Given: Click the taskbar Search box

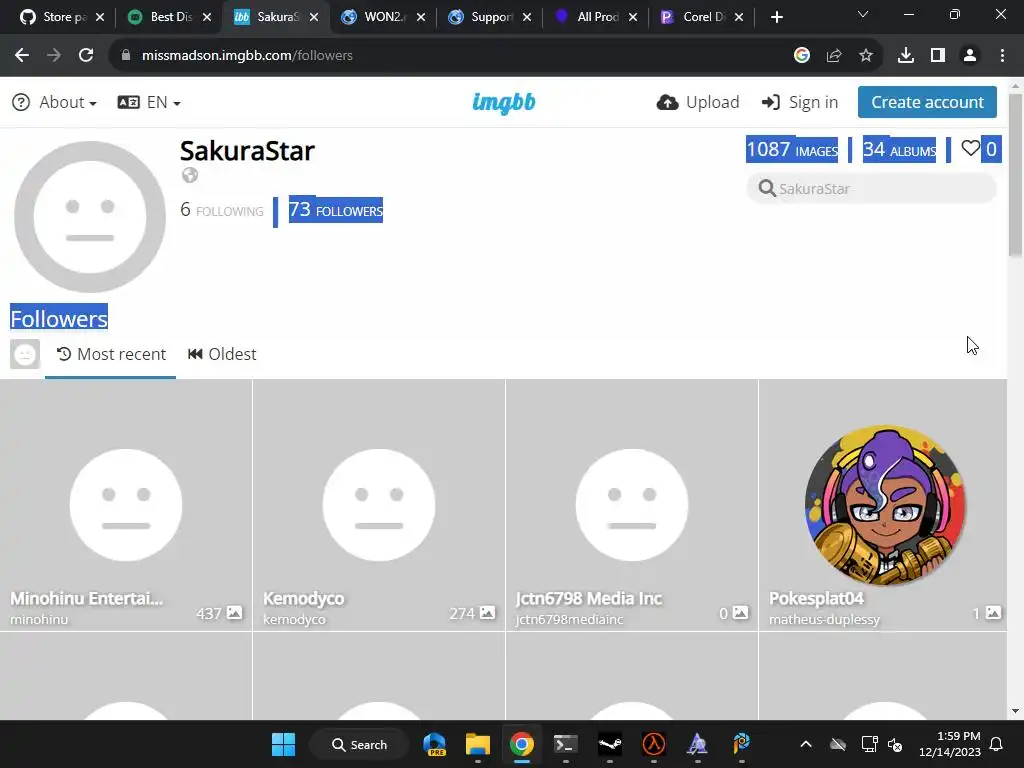Looking at the screenshot, I should 360,744.
